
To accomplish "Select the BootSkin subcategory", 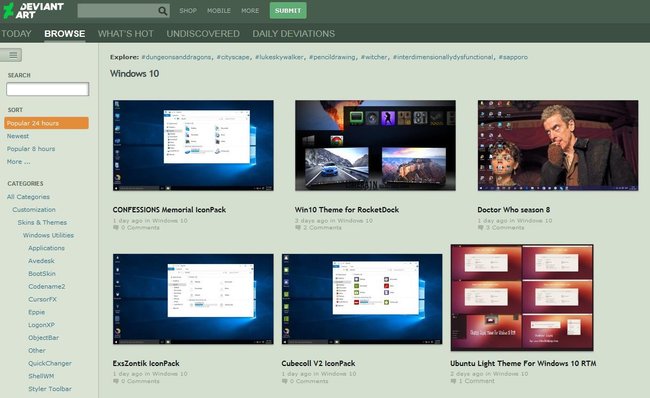I will point(42,274).
